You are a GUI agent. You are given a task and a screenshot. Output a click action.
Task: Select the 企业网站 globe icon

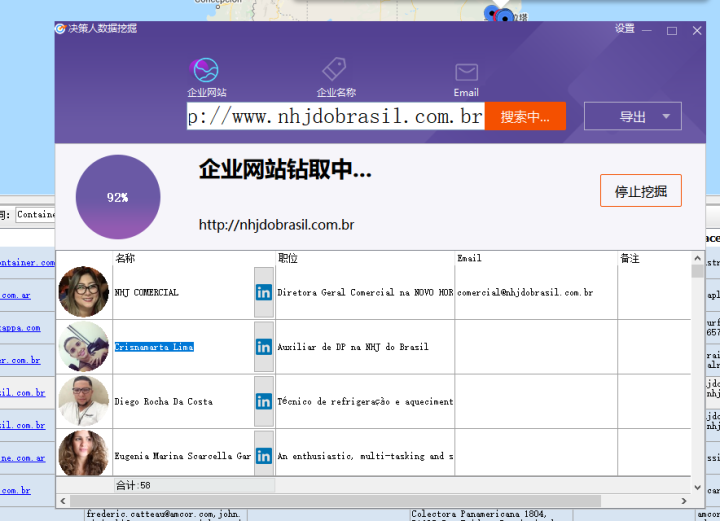(x=204, y=70)
